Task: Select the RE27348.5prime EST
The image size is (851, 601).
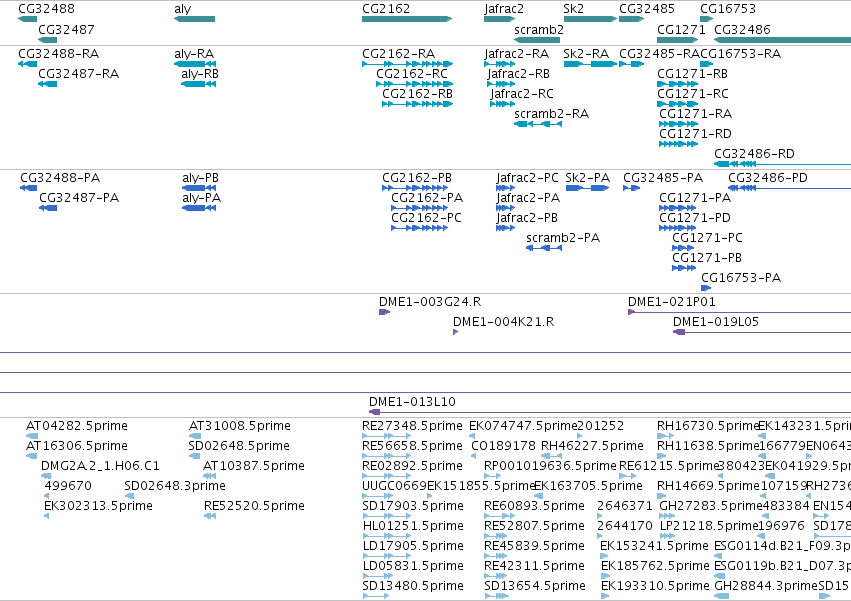Action: 386,436
